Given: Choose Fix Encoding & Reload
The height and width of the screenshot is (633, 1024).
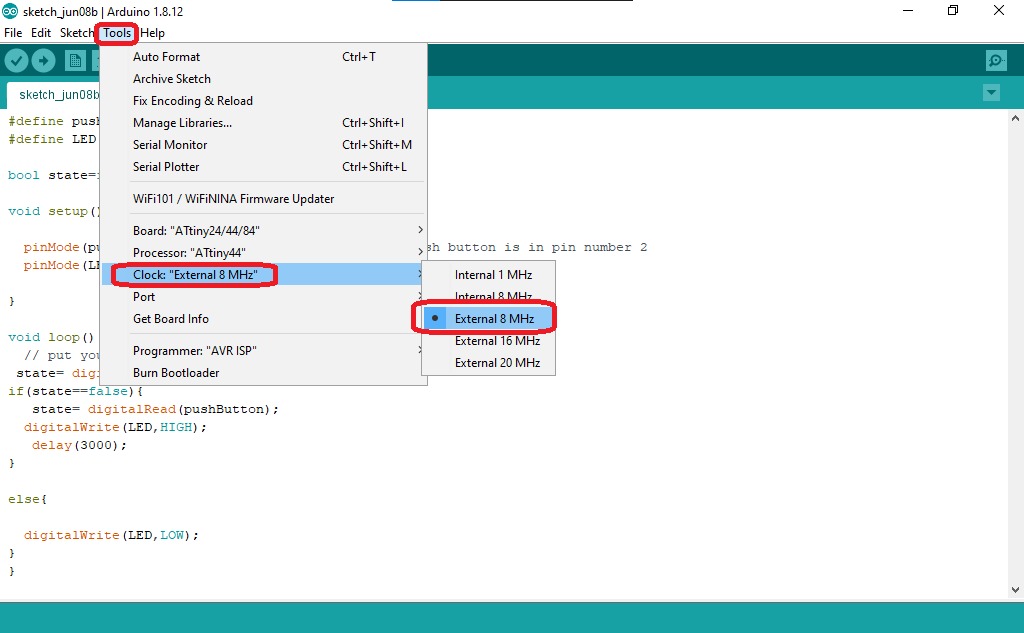Looking at the screenshot, I should click(264, 101).
